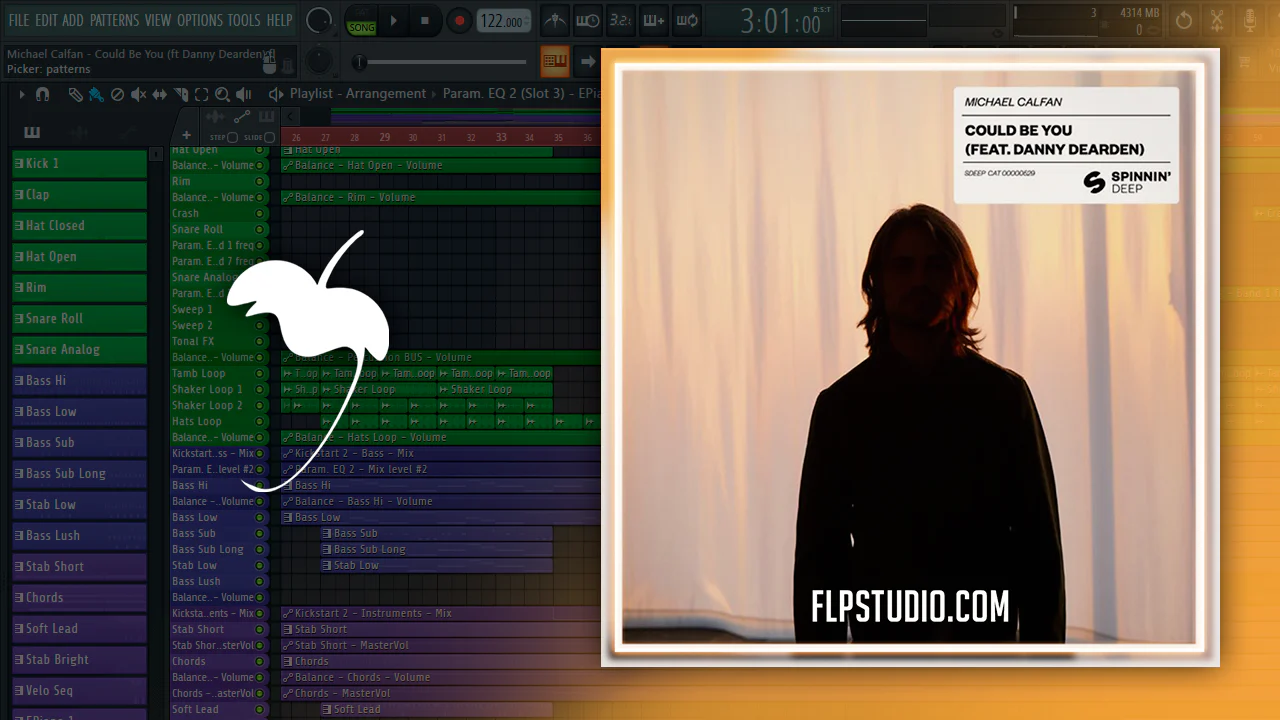Click the Playlist - Arrangement breadcrumb
The height and width of the screenshot is (720, 1280).
358,94
